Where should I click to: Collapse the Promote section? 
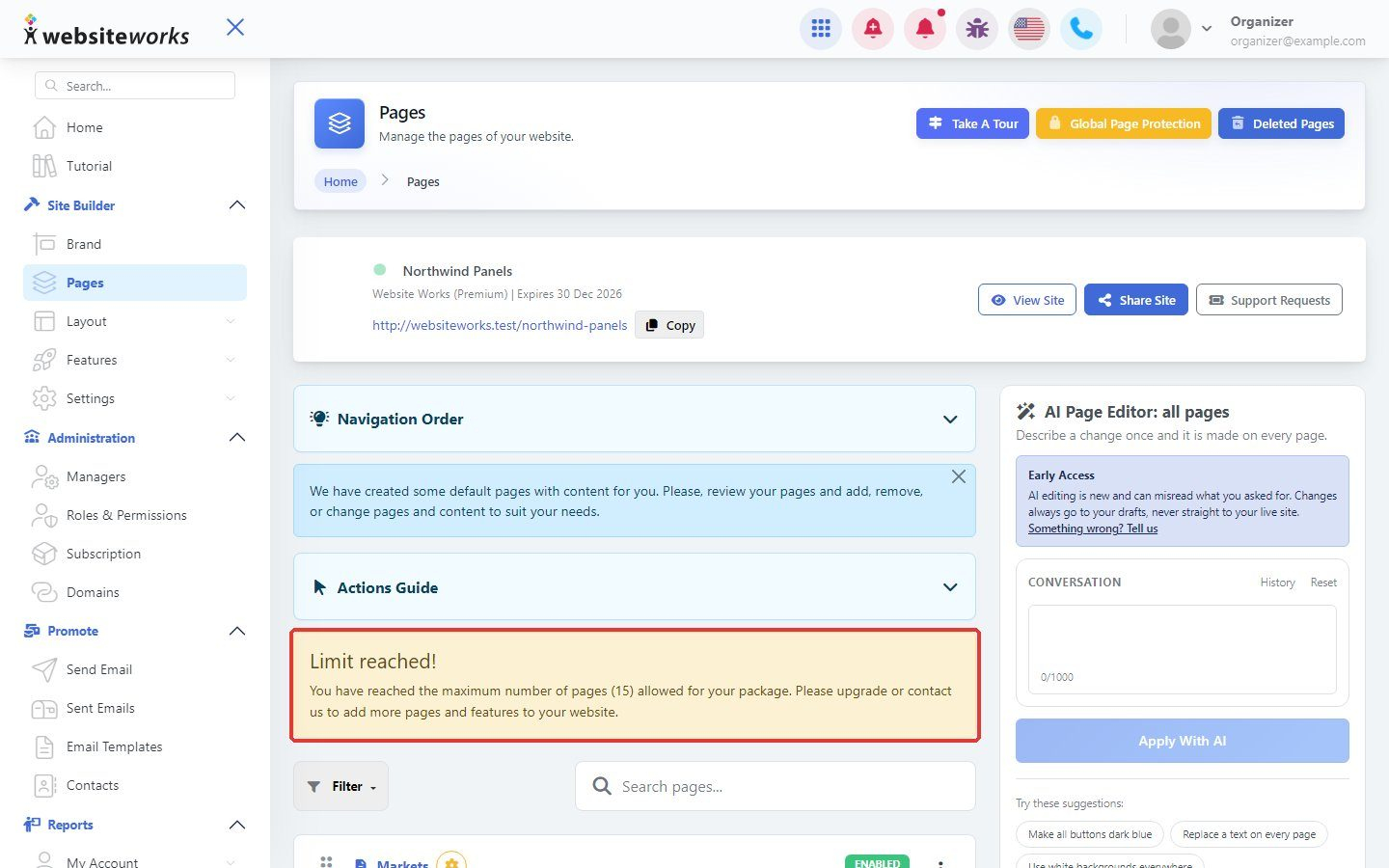point(237,631)
